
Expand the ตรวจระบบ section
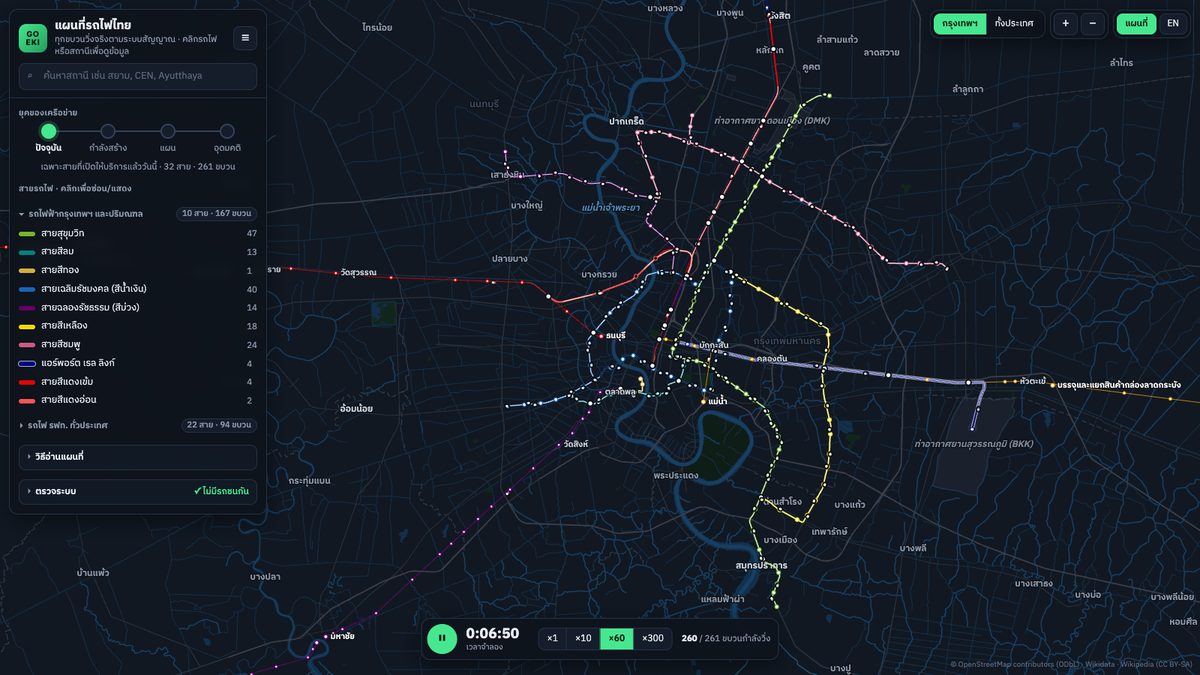coord(138,491)
